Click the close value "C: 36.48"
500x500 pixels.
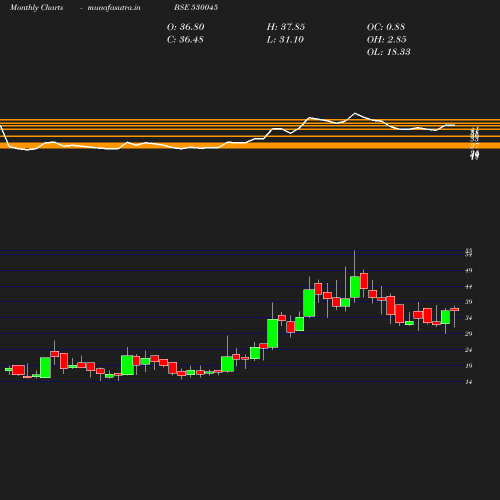point(185,40)
